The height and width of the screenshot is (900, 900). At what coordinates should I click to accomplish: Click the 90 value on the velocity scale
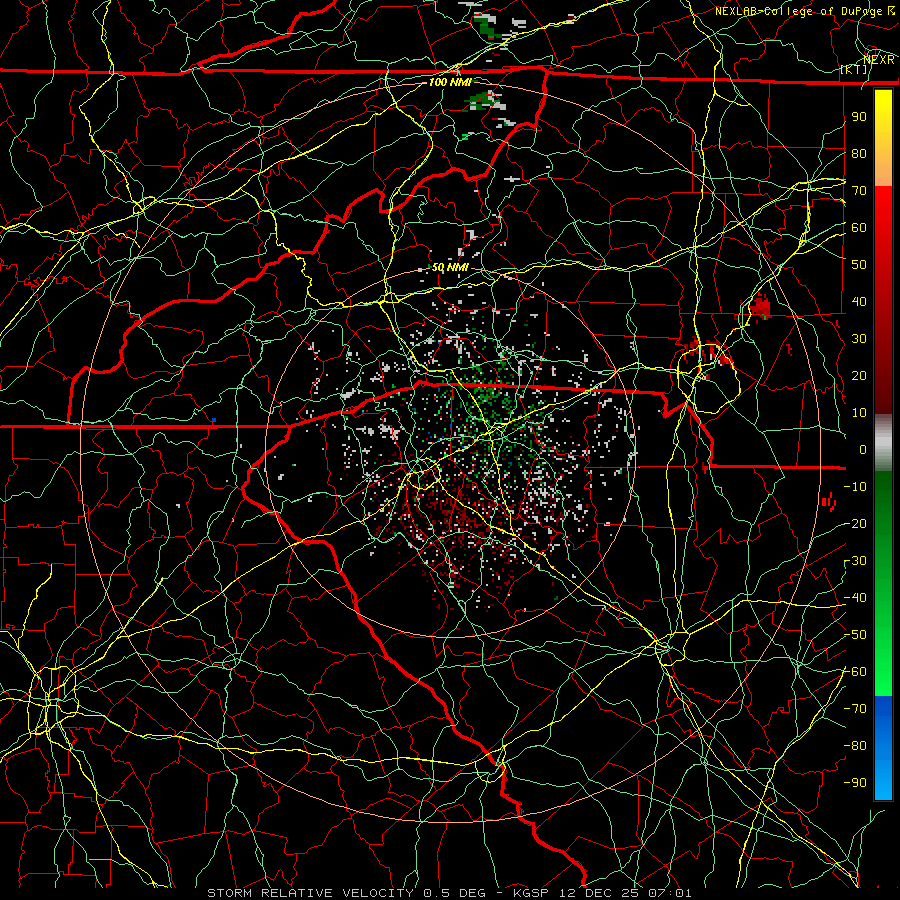click(859, 117)
